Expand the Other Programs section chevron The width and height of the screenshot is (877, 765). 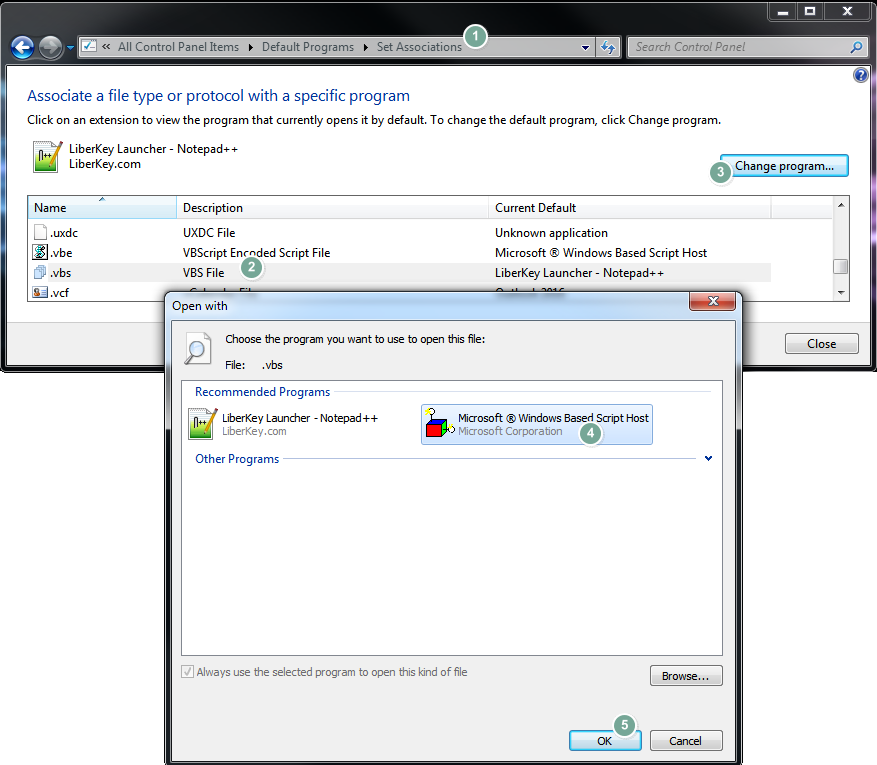point(708,459)
